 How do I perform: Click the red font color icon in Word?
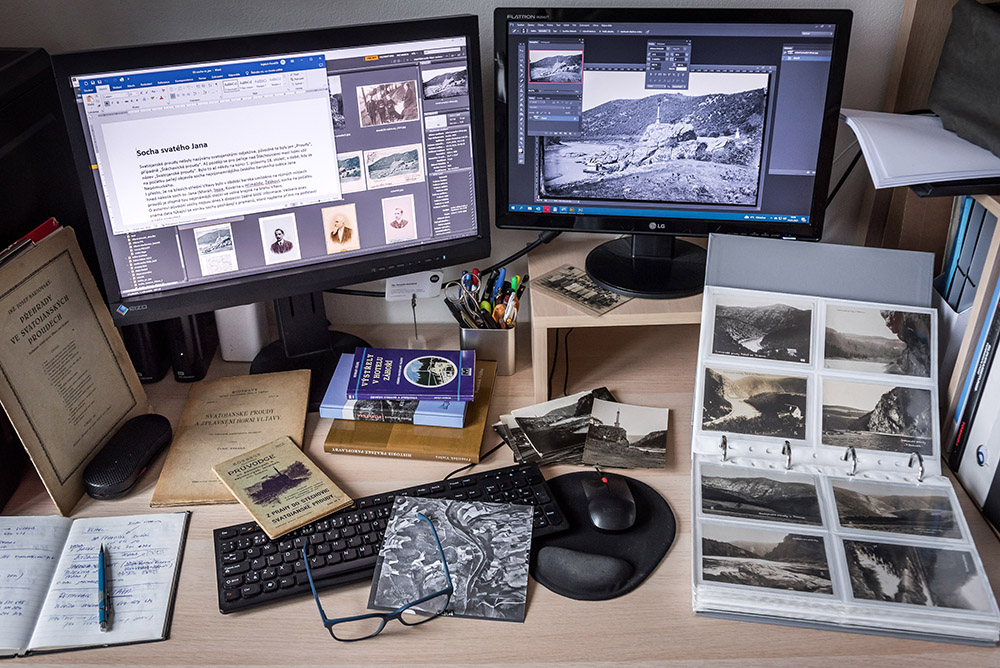tap(161, 99)
